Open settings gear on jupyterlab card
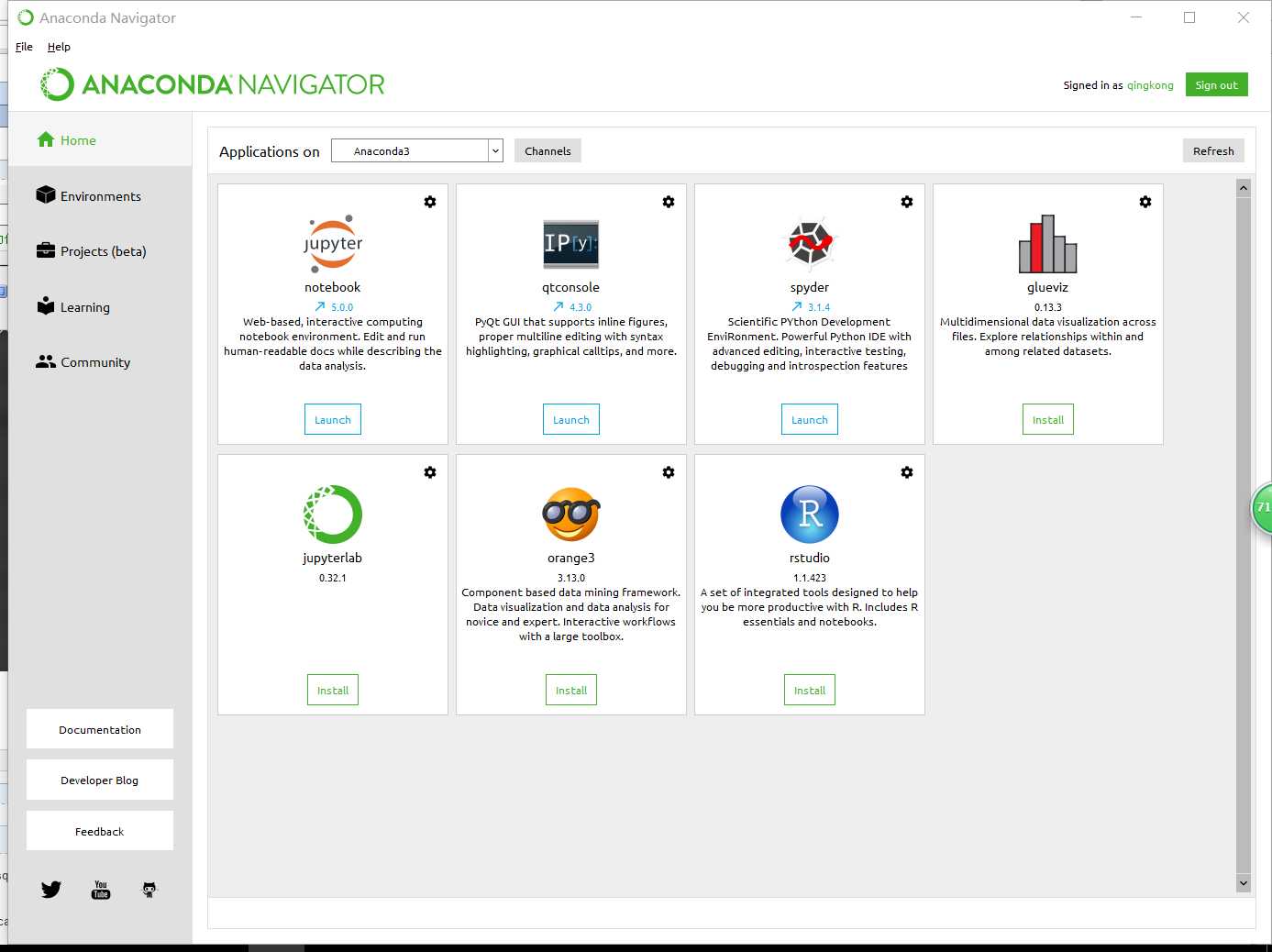This screenshot has height=952, width=1272. (430, 472)
